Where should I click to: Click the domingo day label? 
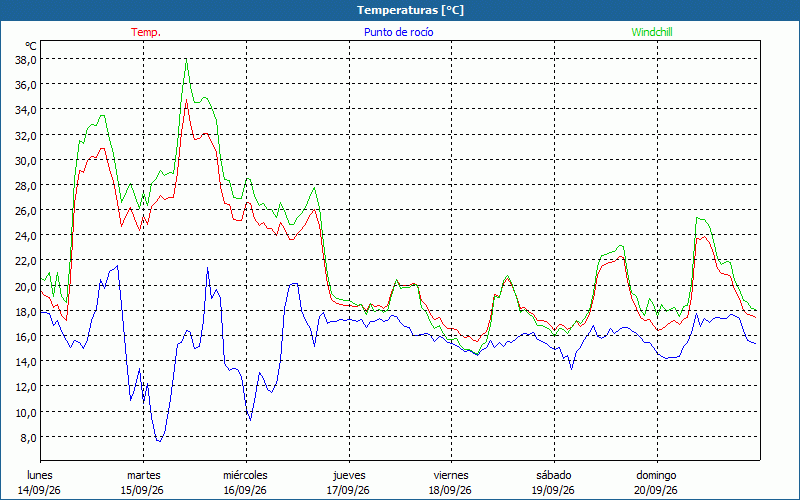(x=656, y=475)
